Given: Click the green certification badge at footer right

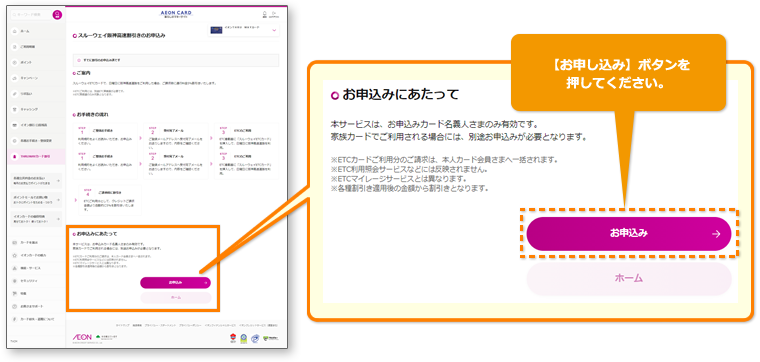Looking at the screenshot, I should [x=271, y=337].
